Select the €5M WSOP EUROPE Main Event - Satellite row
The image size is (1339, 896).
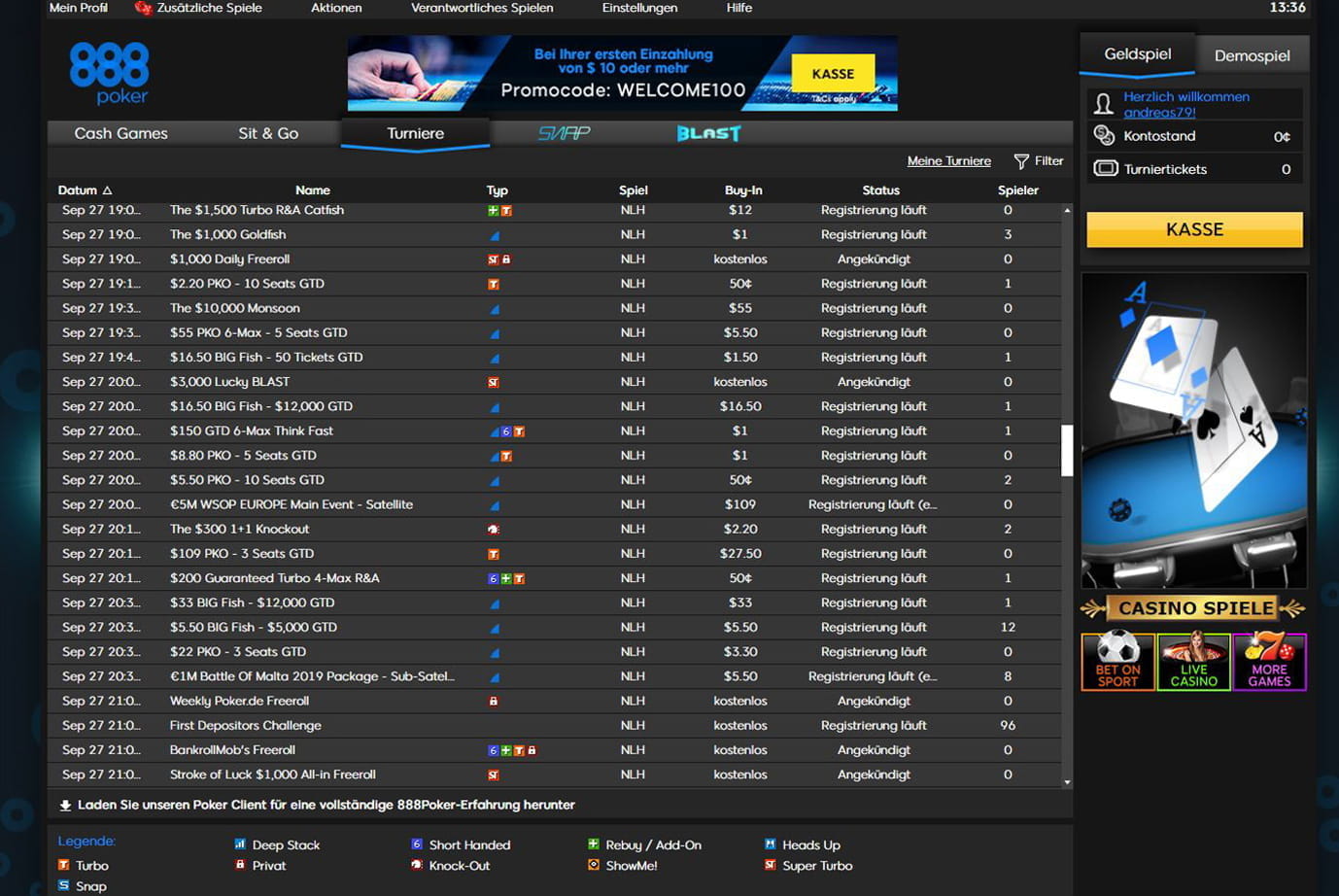click(x=554, y=505)
